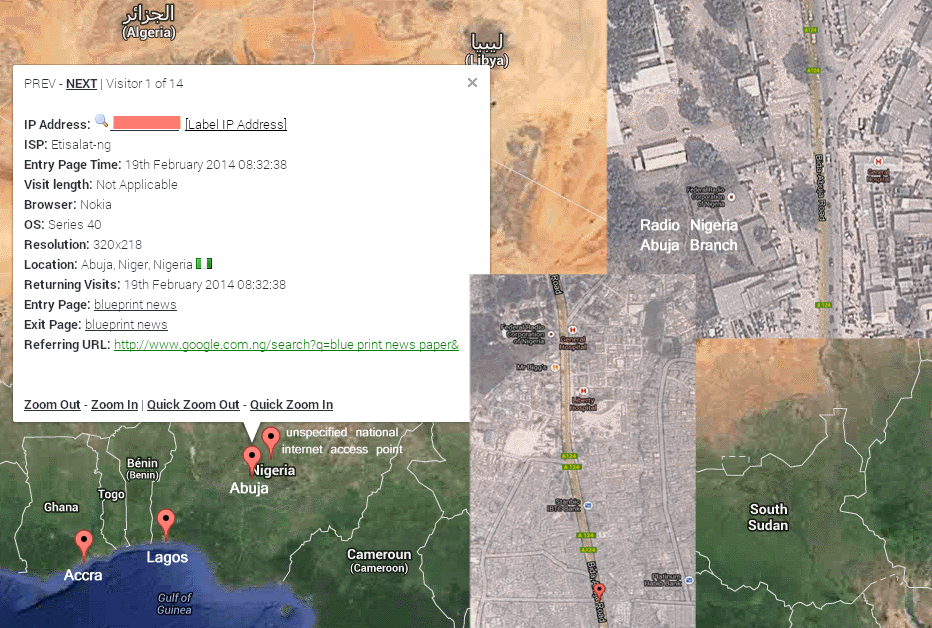The height and width of the screenshot is (628, 932).
Task: Click the General Hospital icon in top-right inset
Action: point(878,161)
